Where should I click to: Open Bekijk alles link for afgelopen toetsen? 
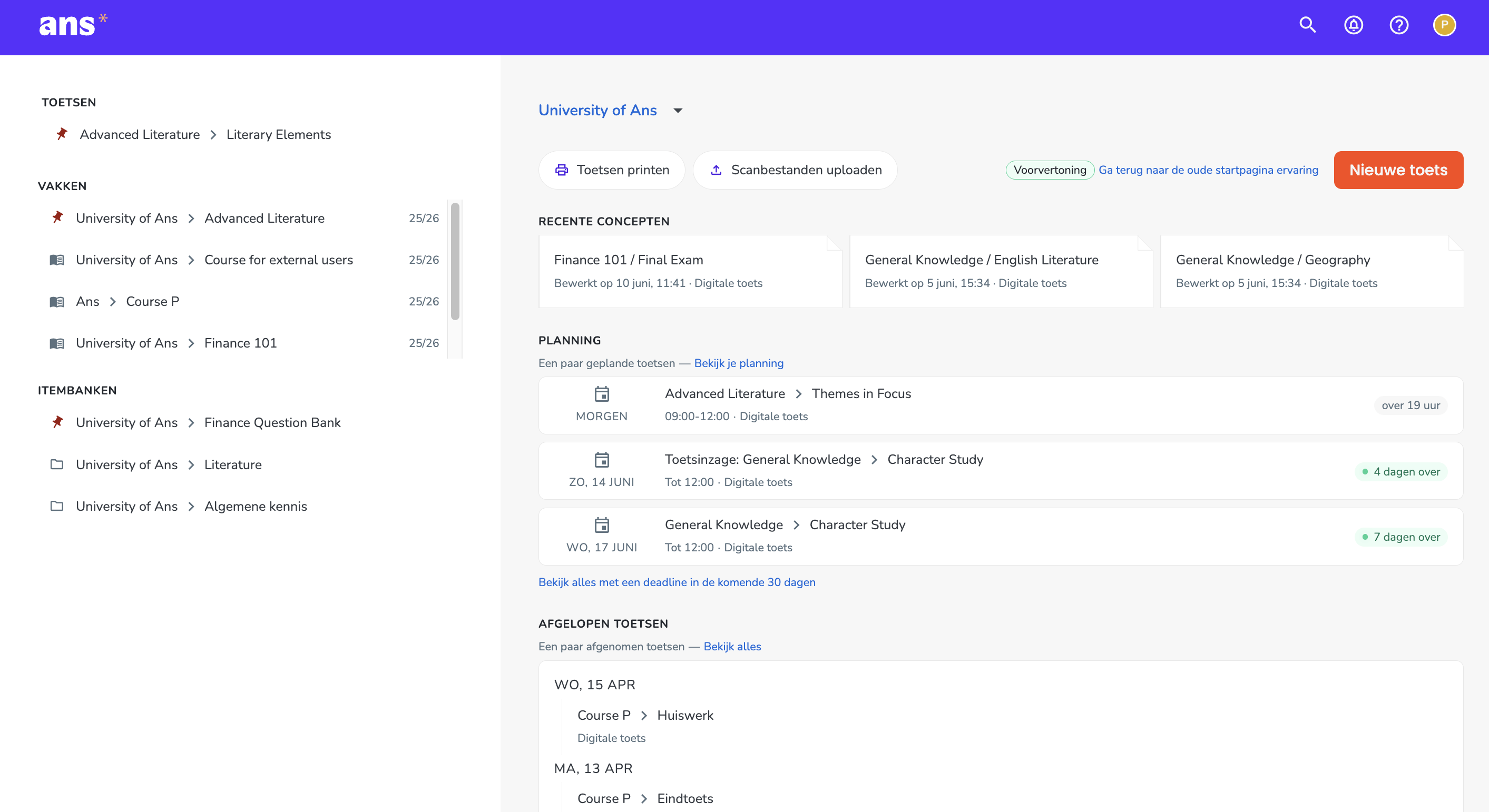pyautogui.click(x=732, y=646)
